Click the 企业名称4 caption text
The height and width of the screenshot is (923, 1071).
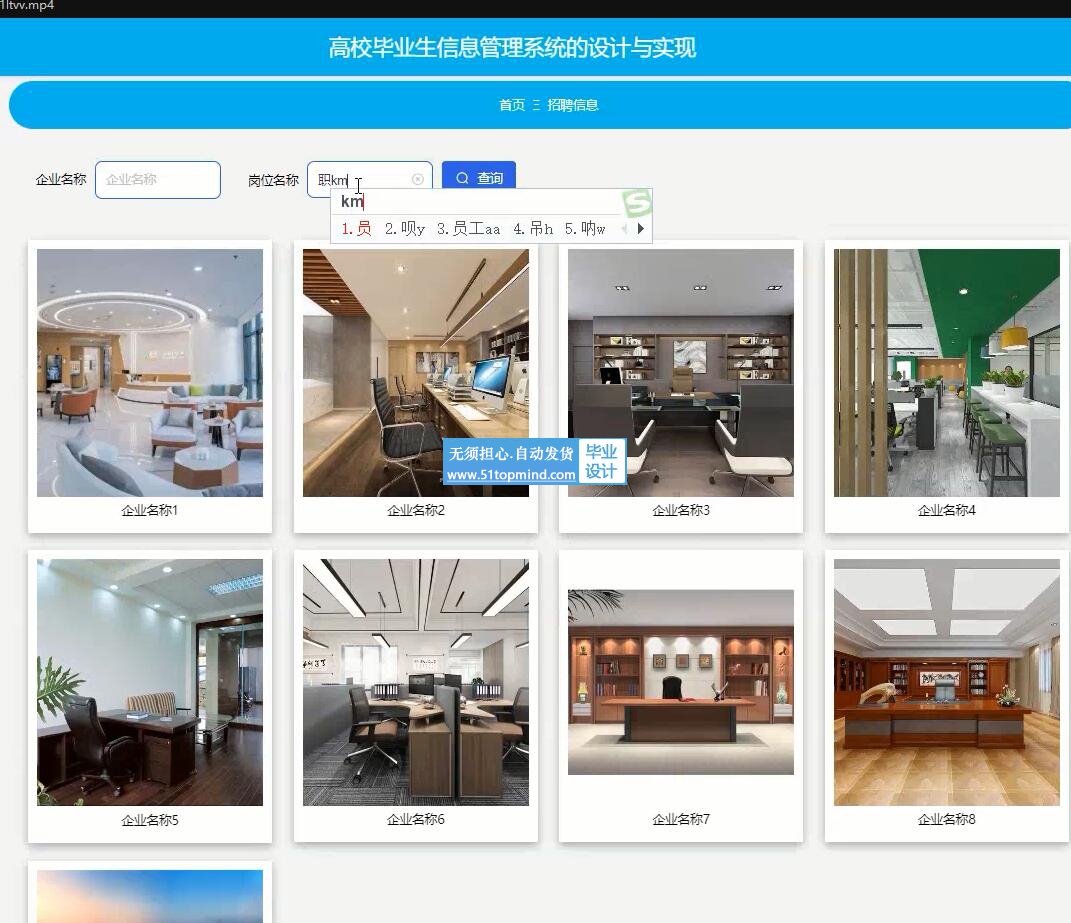tap(947, 510)
